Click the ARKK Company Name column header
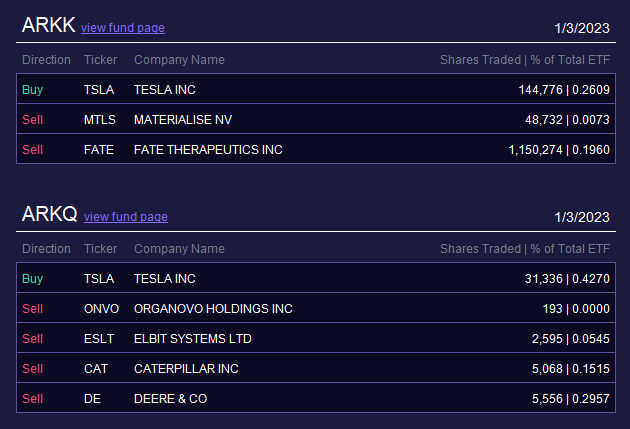 coord(179,60)
